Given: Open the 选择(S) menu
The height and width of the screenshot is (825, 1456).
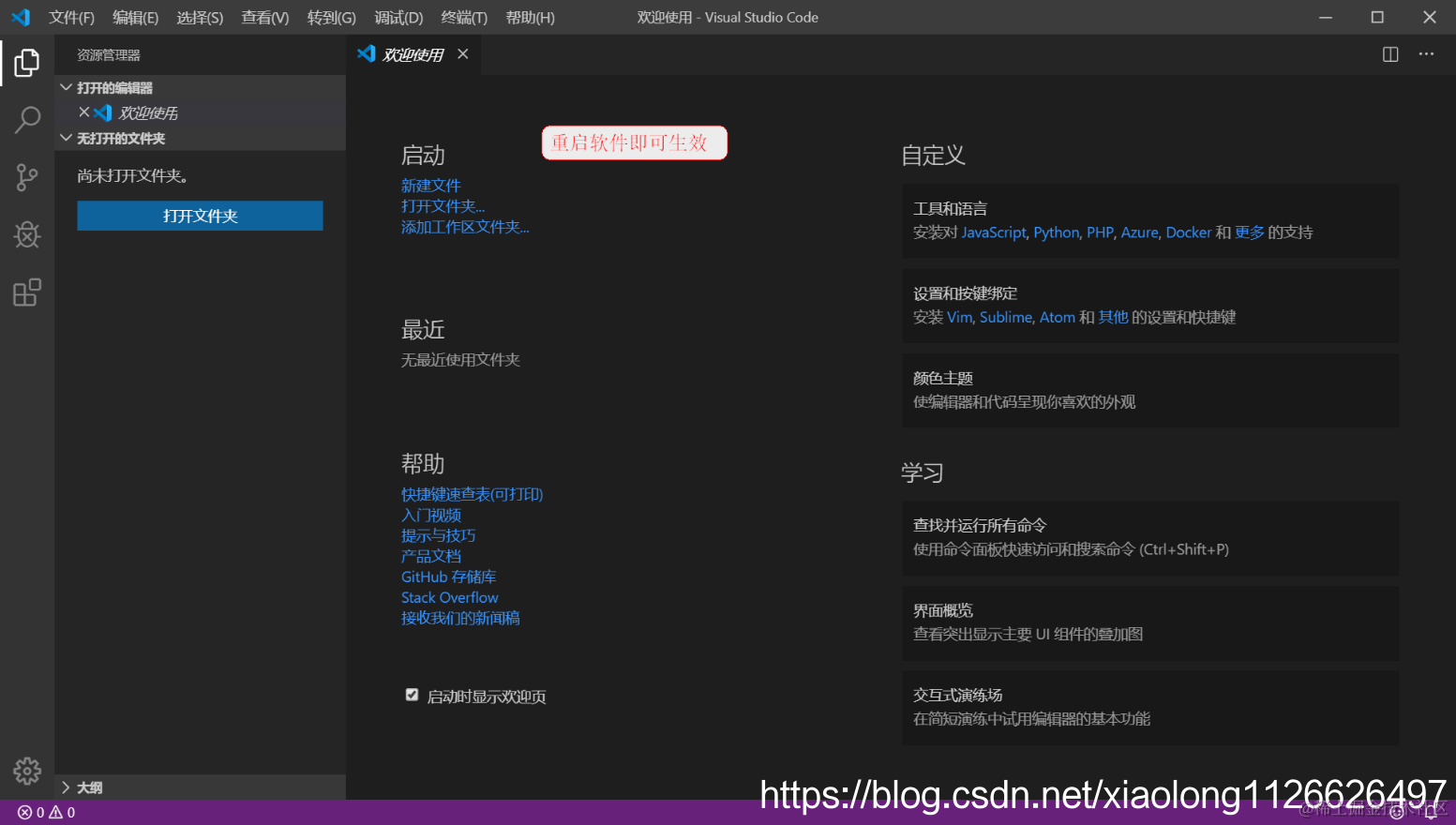Looking at the screenshot, I should pos(201,18).
